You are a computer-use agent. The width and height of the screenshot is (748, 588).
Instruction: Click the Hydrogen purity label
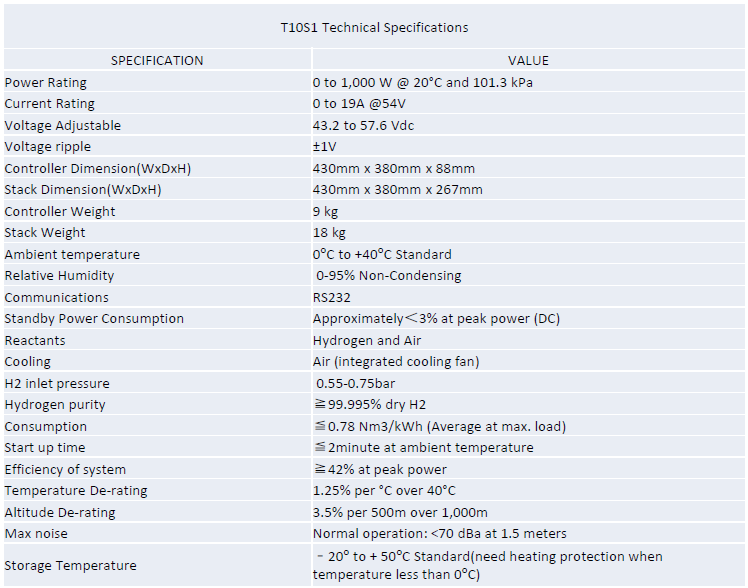[55, 405]
